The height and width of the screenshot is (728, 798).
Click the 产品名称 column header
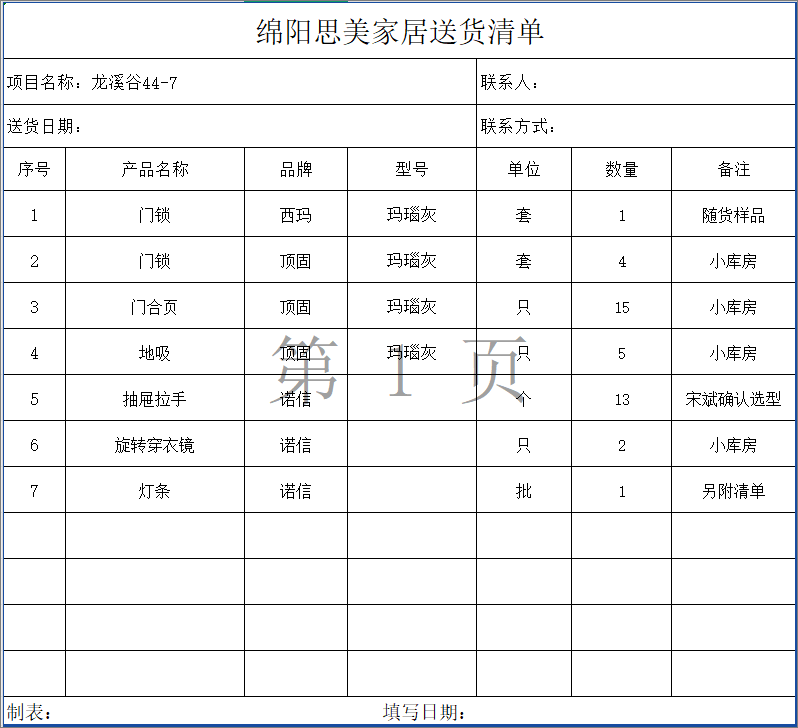tap(155, 169)
